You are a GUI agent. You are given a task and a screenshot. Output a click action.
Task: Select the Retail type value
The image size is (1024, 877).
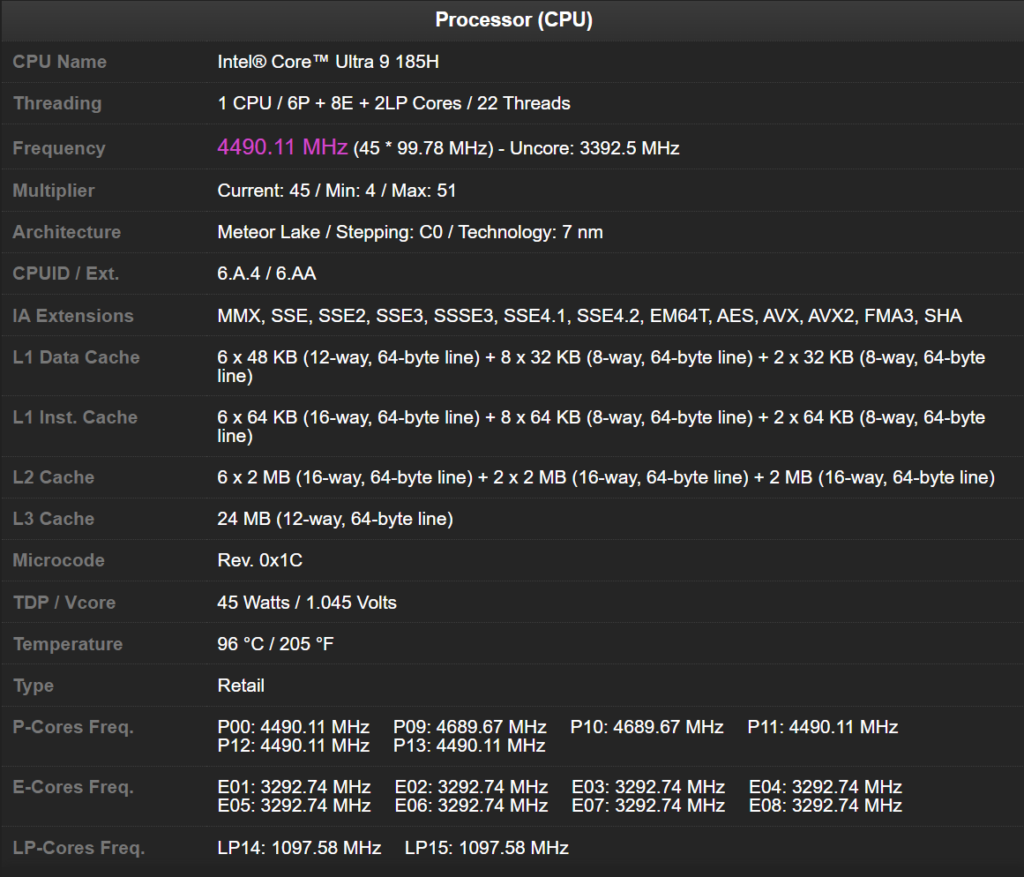pyautogui.click(x=241, y=686)
